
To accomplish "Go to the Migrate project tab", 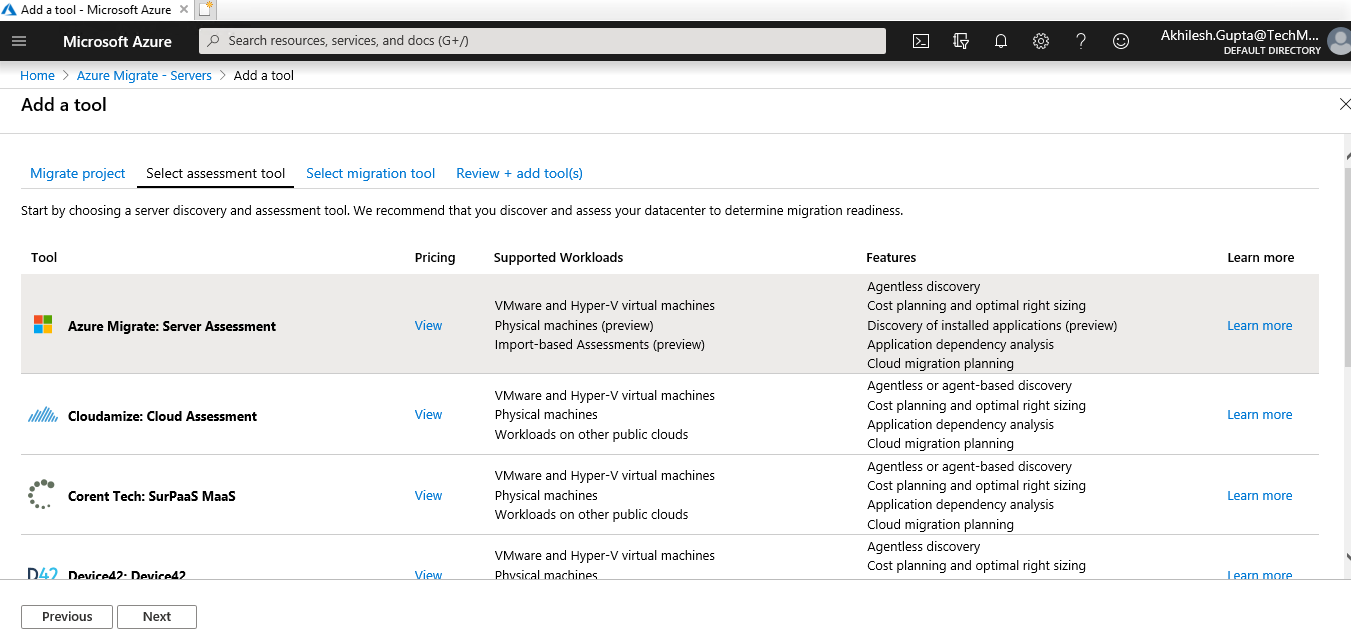I will coord(78,173).
